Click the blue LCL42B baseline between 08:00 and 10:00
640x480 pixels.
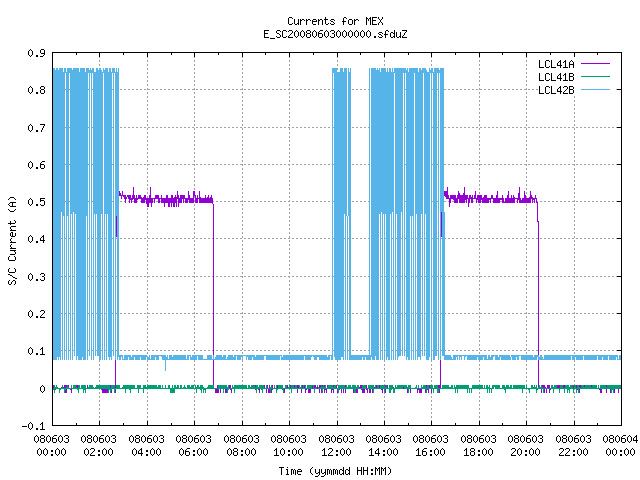click(266, 358)
